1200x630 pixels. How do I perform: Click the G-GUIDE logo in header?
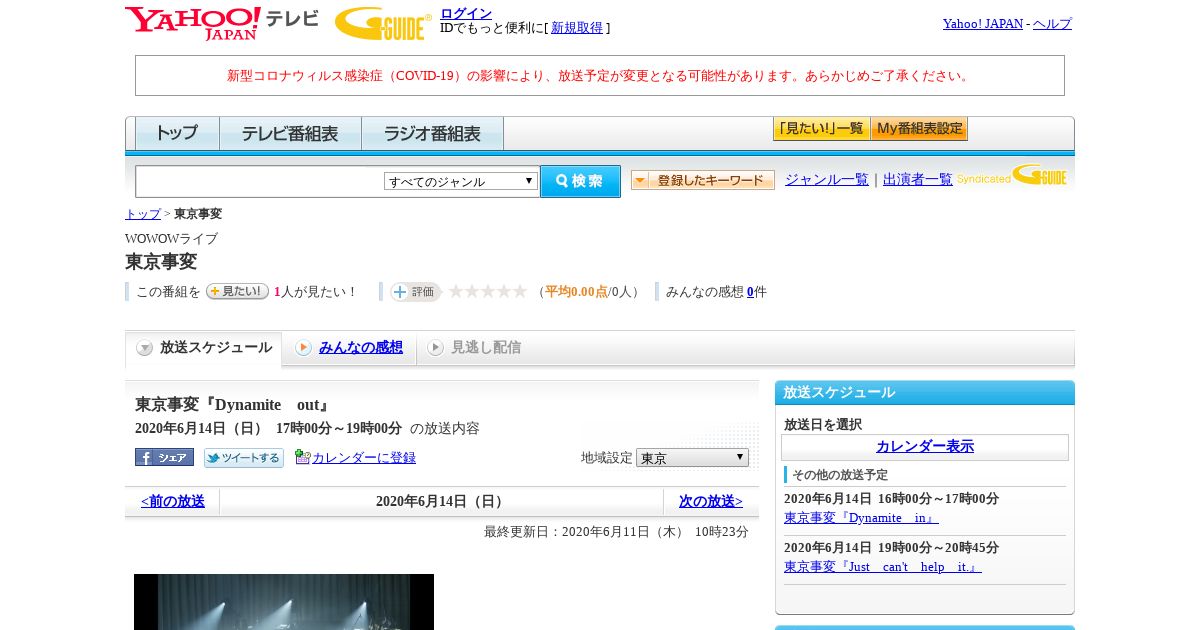click(x=383, y=23)
